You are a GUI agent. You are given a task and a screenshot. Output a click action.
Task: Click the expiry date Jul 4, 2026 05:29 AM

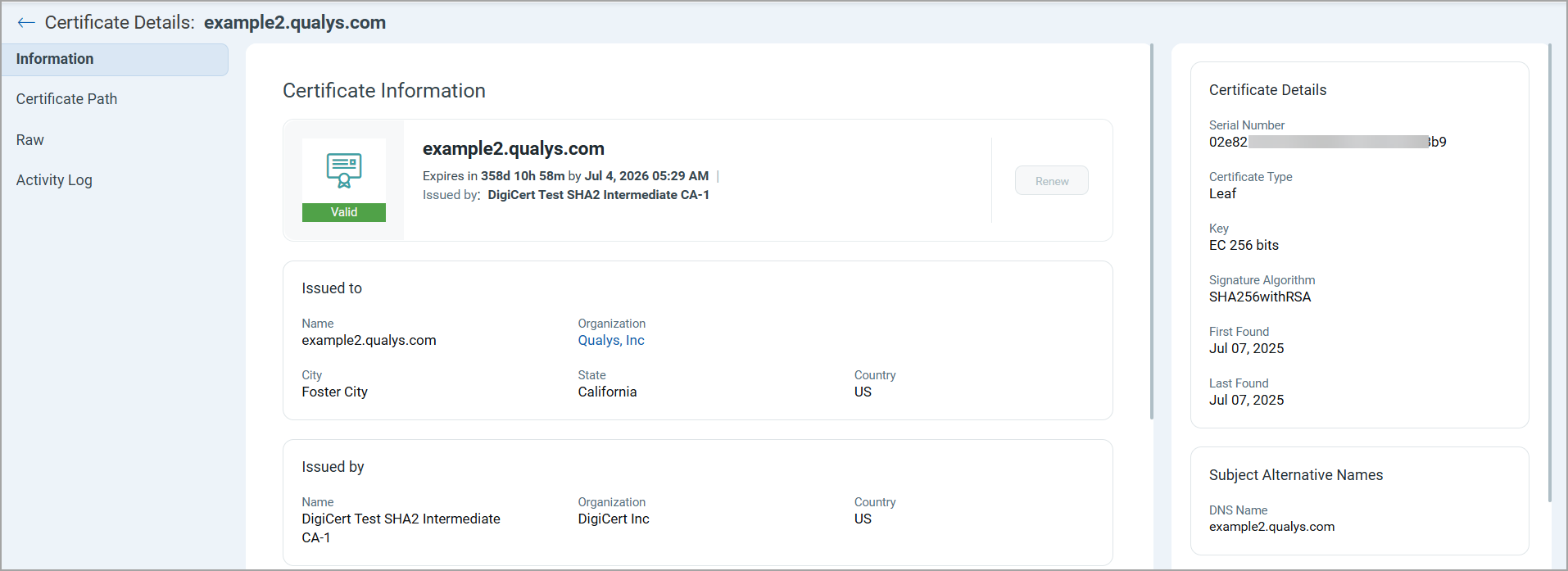tap(646, 176)
